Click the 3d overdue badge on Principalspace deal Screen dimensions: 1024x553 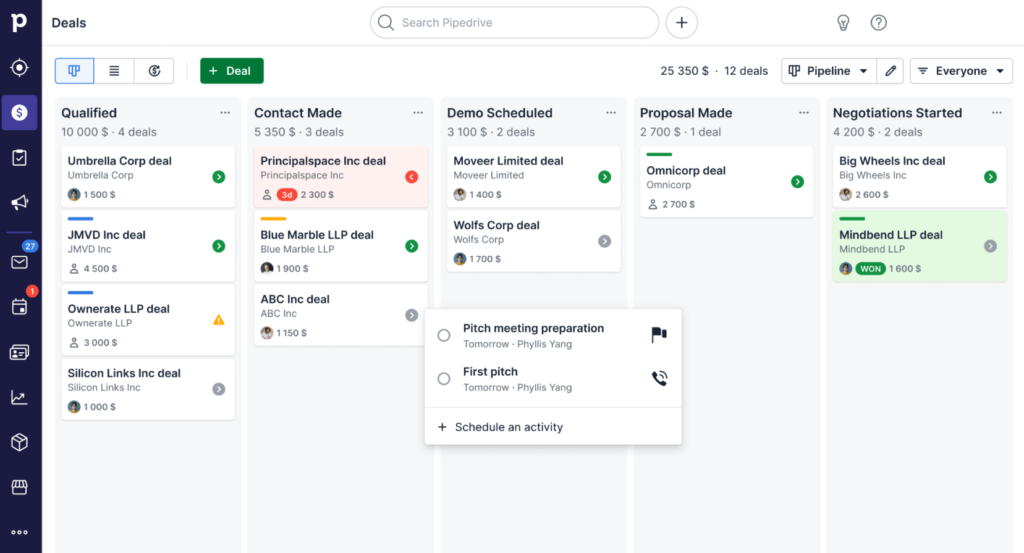pos(287,195)
